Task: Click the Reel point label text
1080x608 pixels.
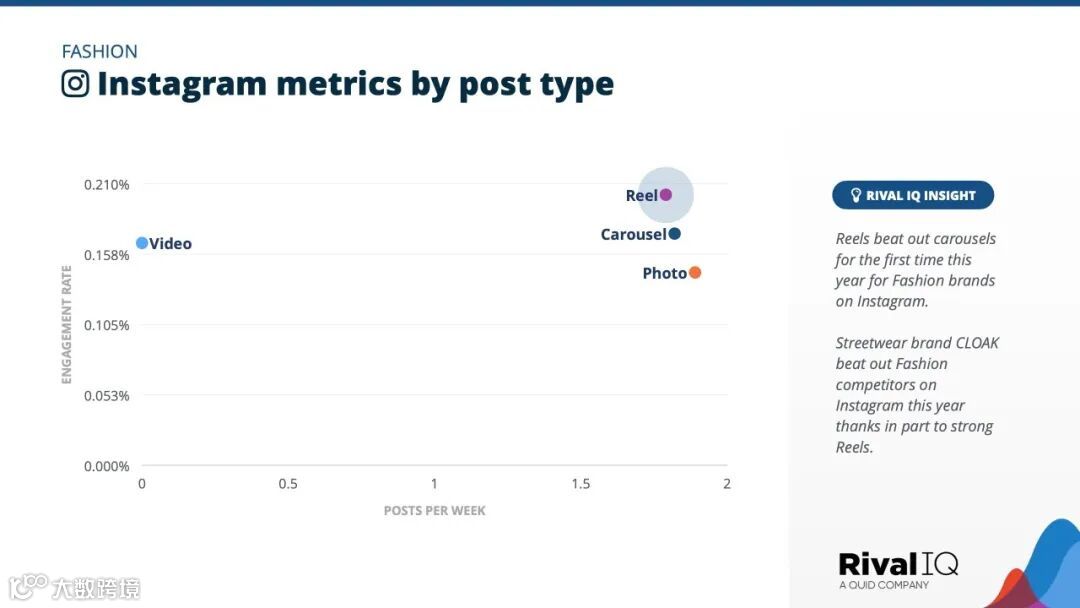Action: point(641,196)
